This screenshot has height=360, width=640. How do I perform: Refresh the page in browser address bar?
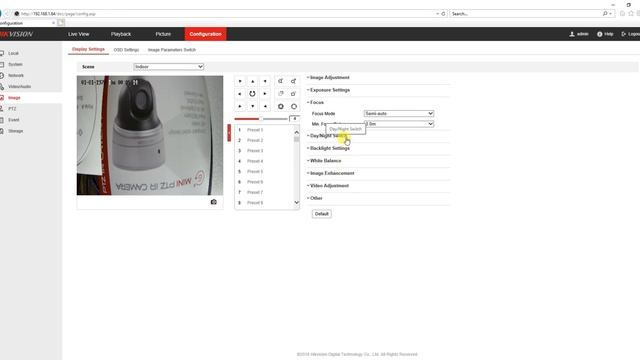click(x=443, y=14)
